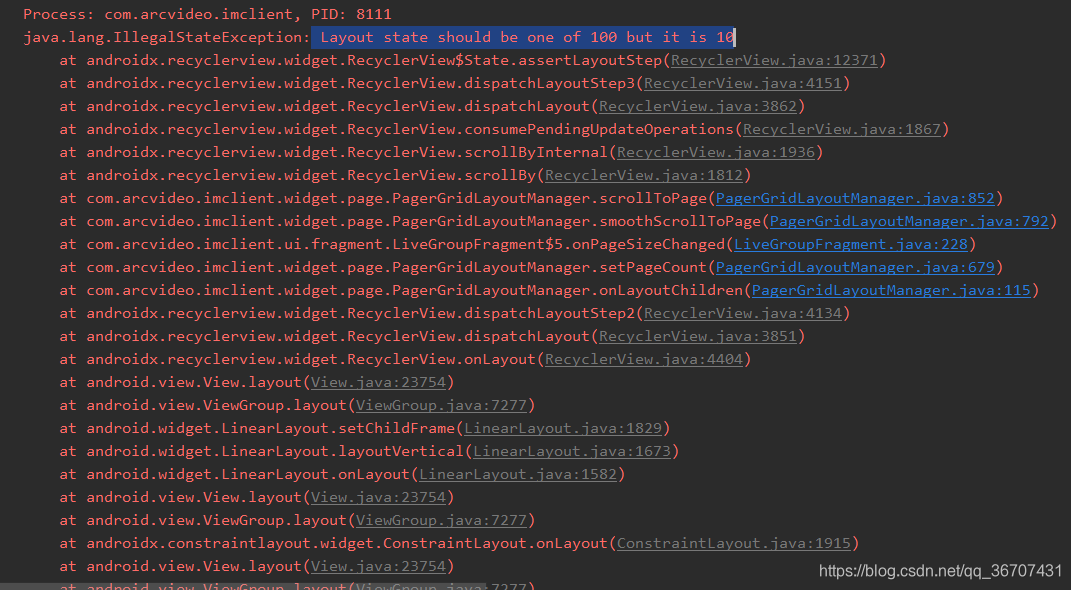This screenshot has height=590, width=1071.
Task: Go to LiveGroupFragment.java:228
Action: click(x=851, y=244)
